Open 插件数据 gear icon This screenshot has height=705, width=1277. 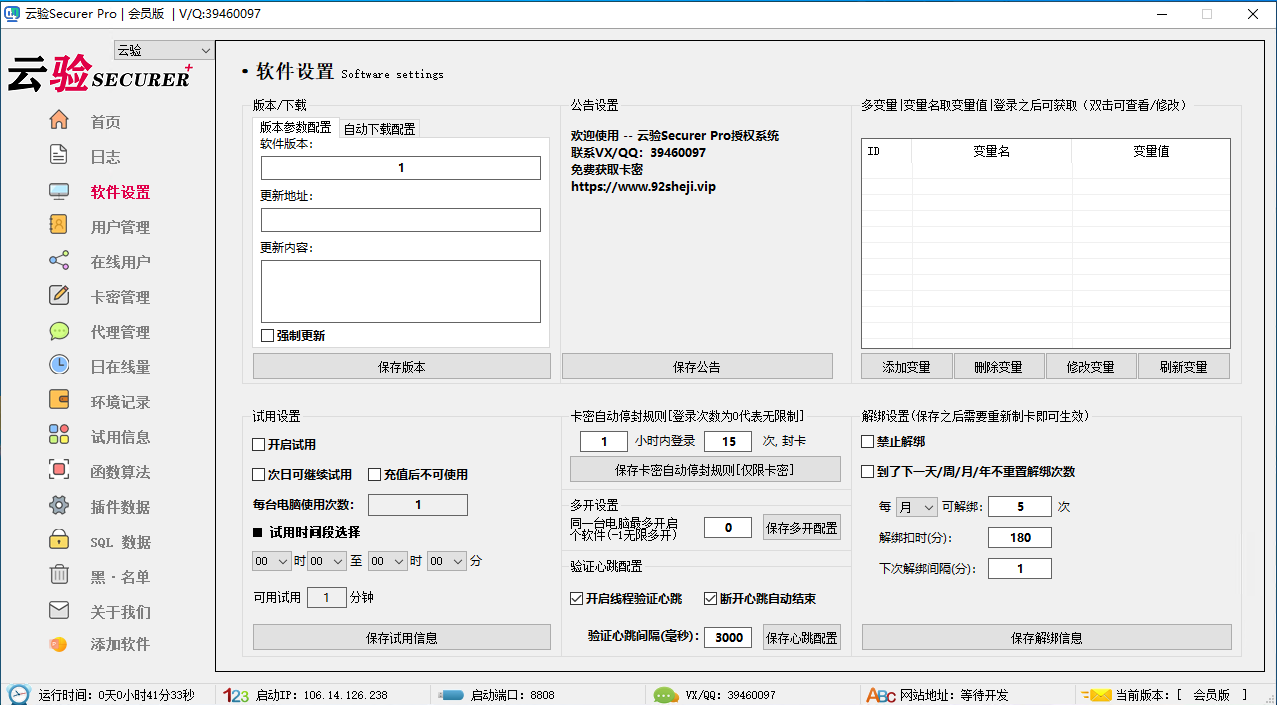click(x=59, y=506)
